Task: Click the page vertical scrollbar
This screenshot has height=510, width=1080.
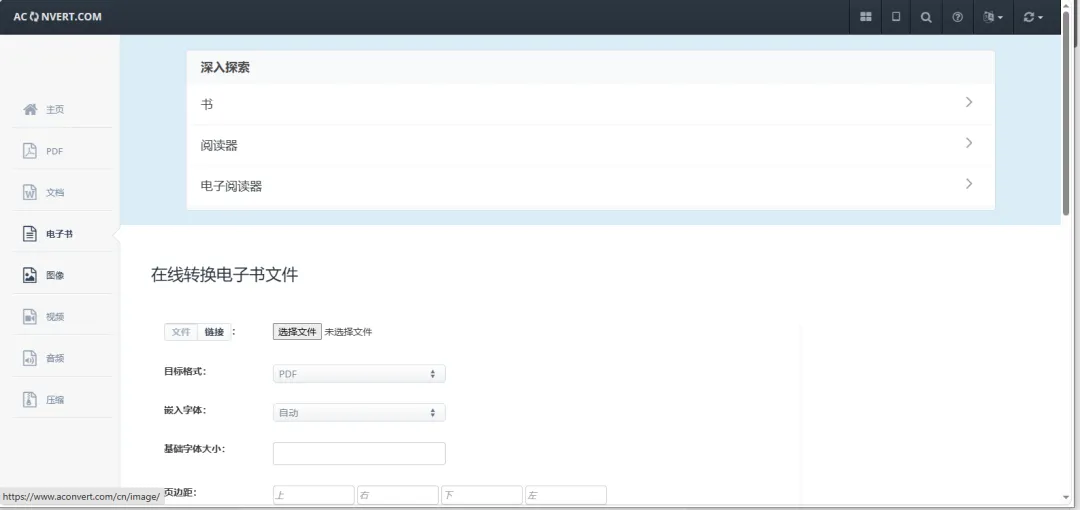Action: [x=1067, y=112]
